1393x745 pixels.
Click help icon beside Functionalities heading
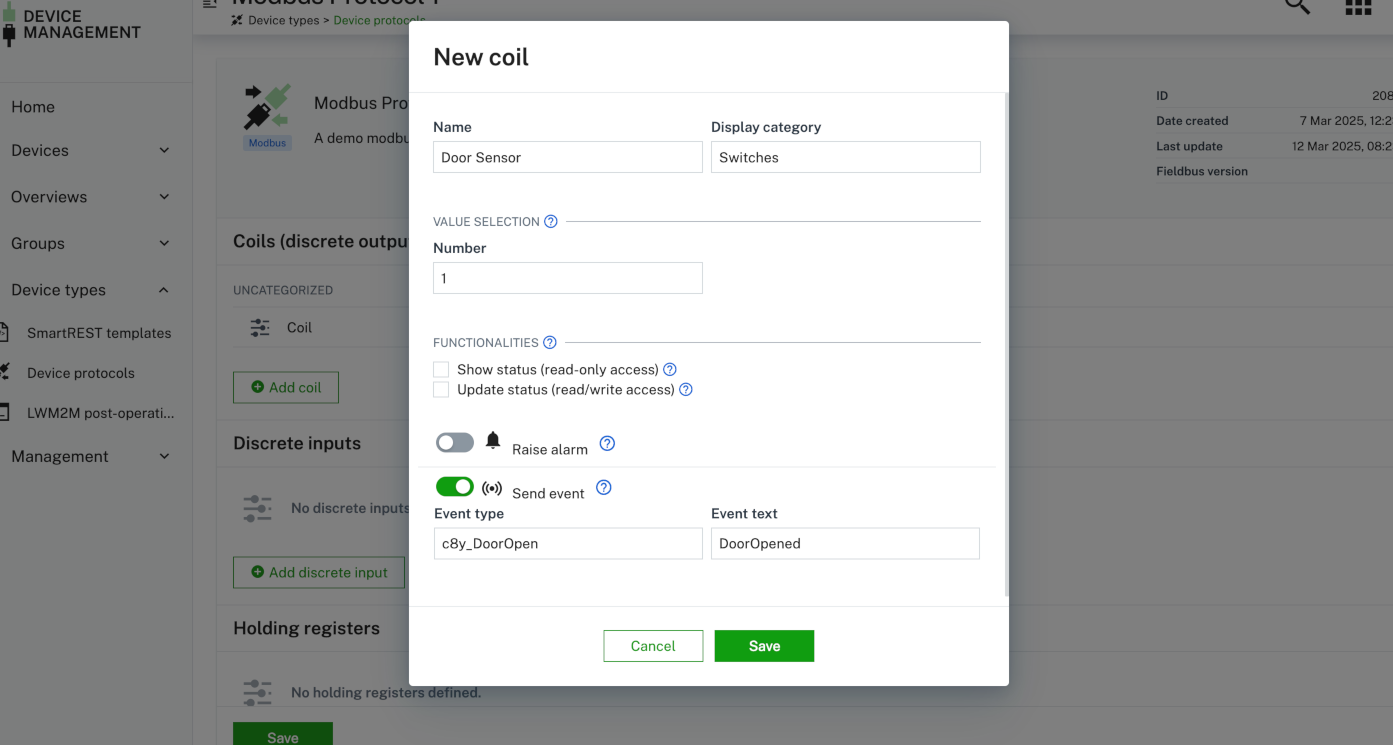(x=550, y=343)
